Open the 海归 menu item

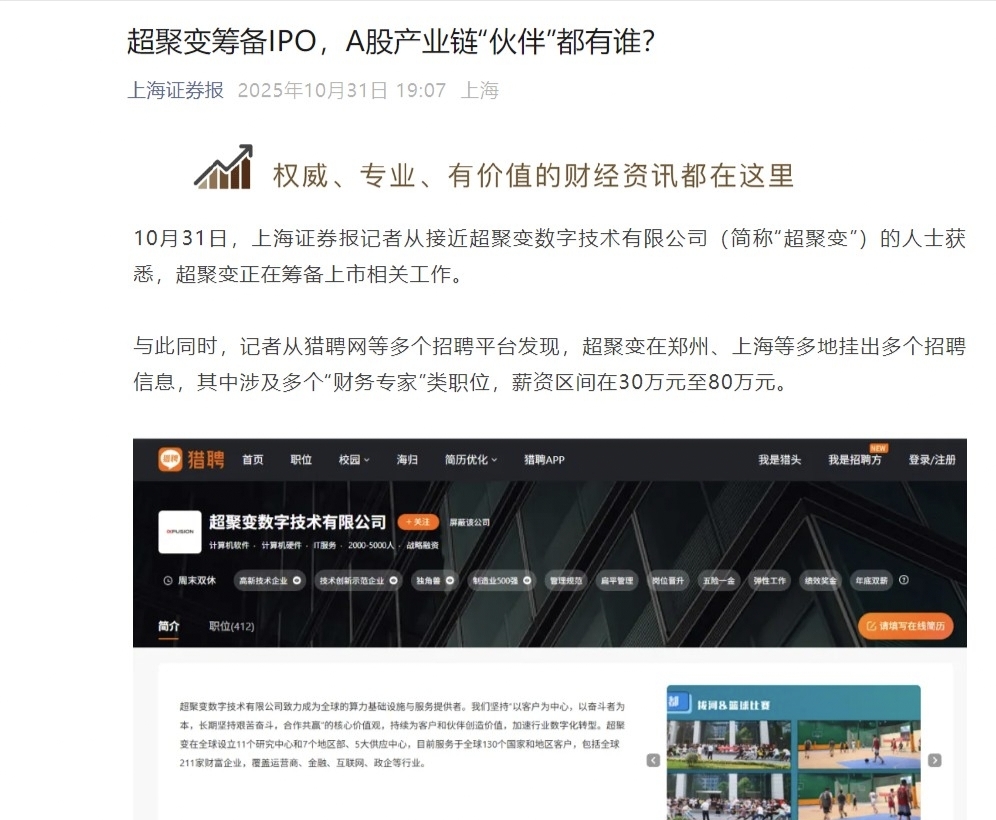pos(407,459)
